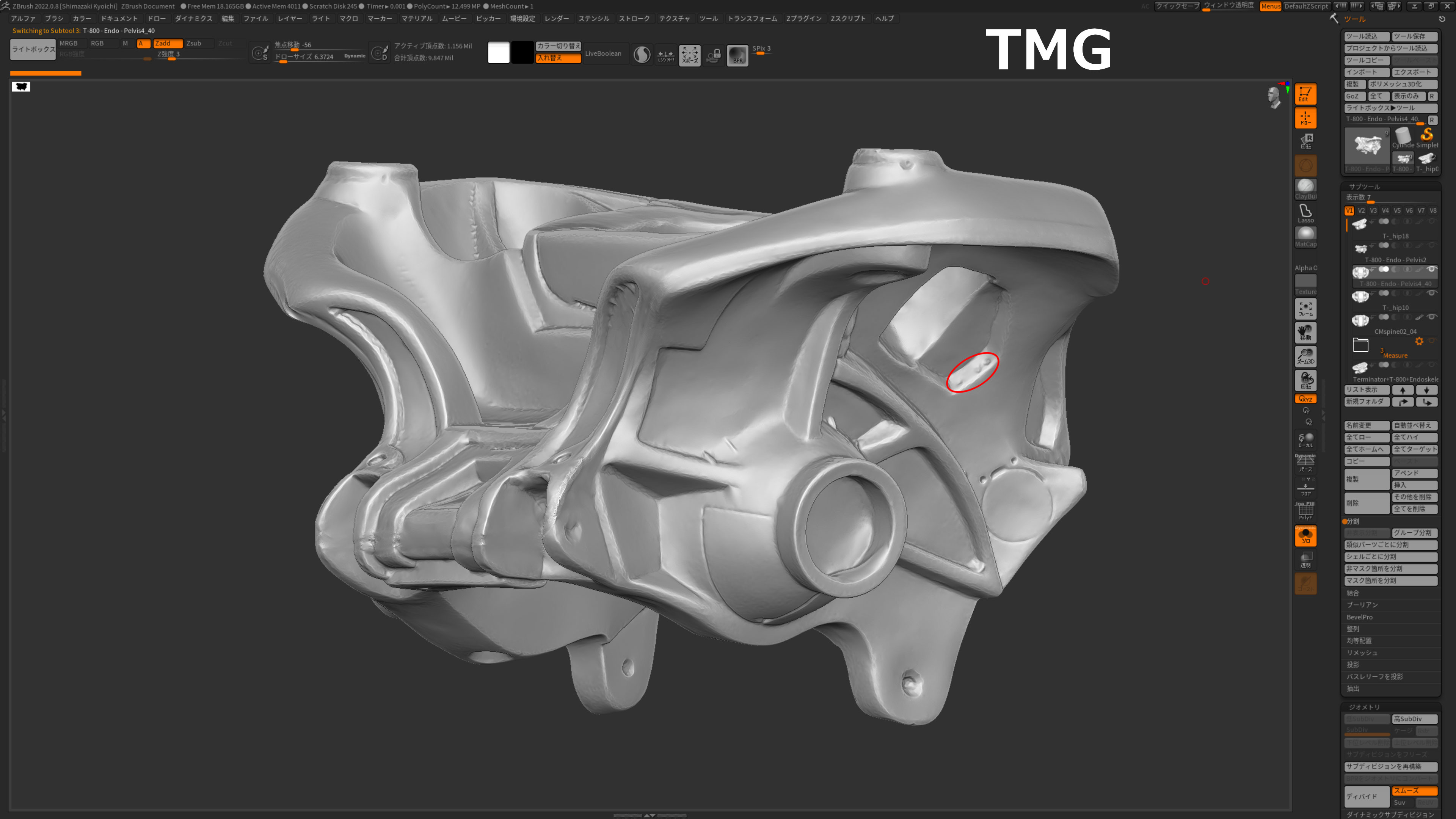This screenshot has height=819, width=1456.
Task: Toggle visibility eye of T-_hip10 subtool
Action: pyautogui.click(x=1432, y=293)
